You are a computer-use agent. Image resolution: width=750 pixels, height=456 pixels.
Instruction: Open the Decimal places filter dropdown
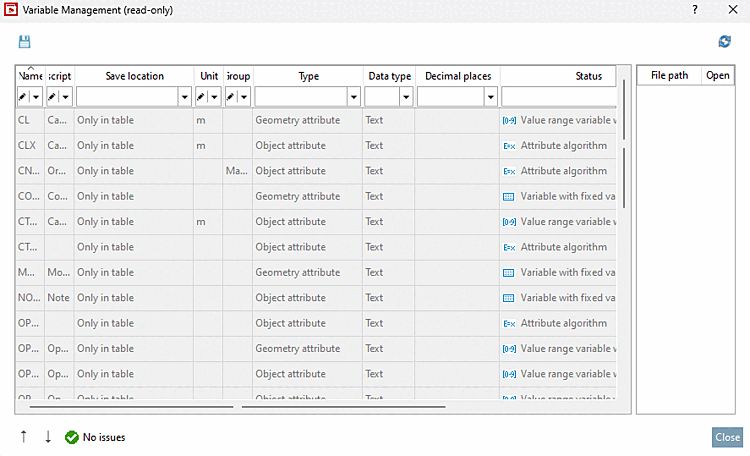[x=490, y=97]
